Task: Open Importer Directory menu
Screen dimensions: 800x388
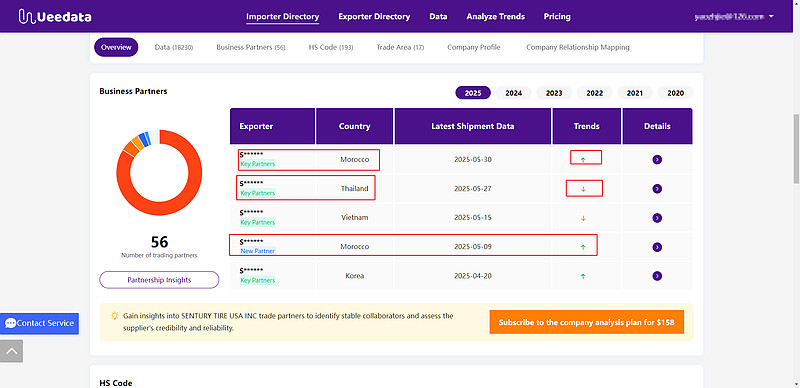Action: [283, 16]
